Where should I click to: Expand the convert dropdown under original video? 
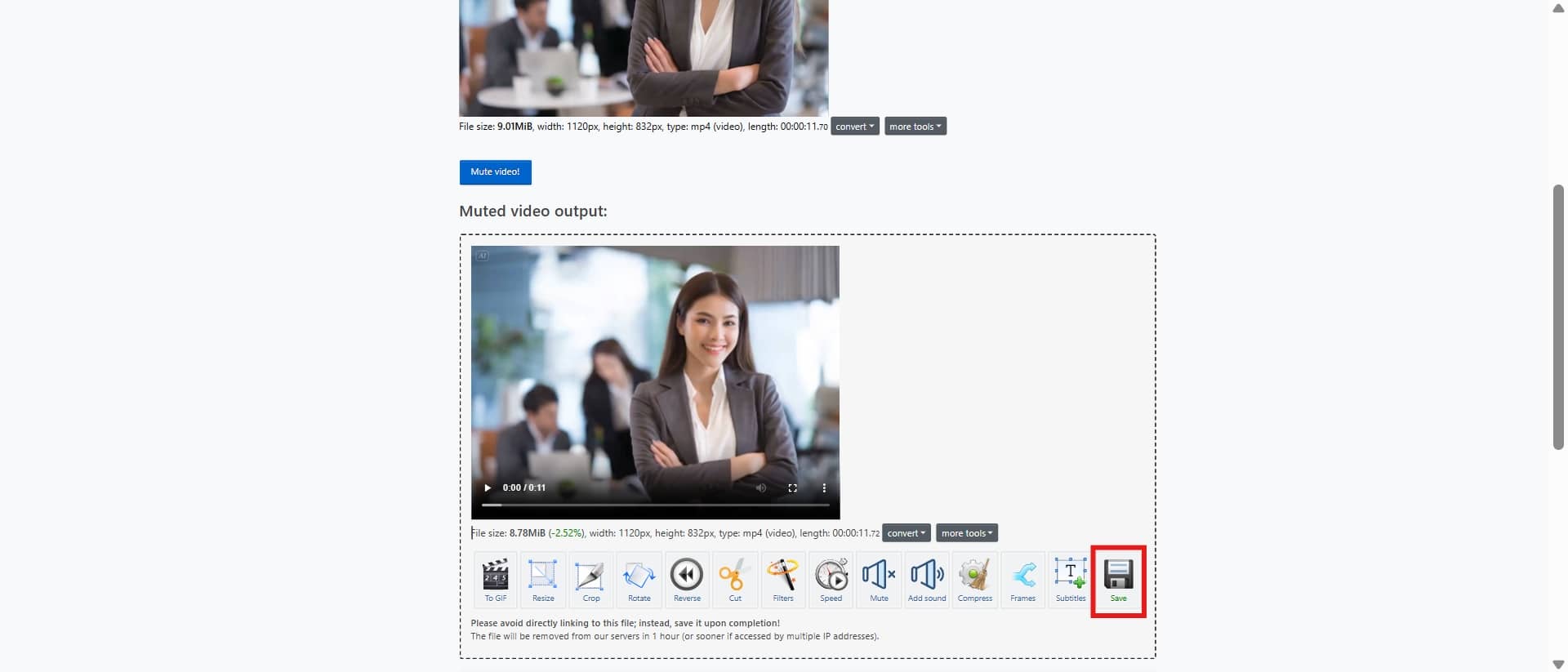pos(855,127)
